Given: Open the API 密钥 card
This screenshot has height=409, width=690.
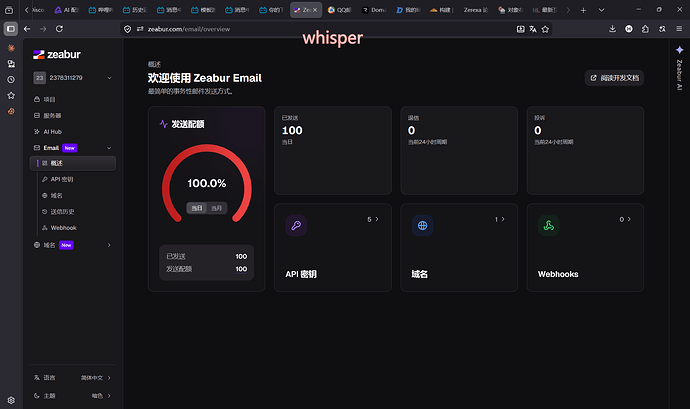Looking at the screenshot, I should click(333, 247).
